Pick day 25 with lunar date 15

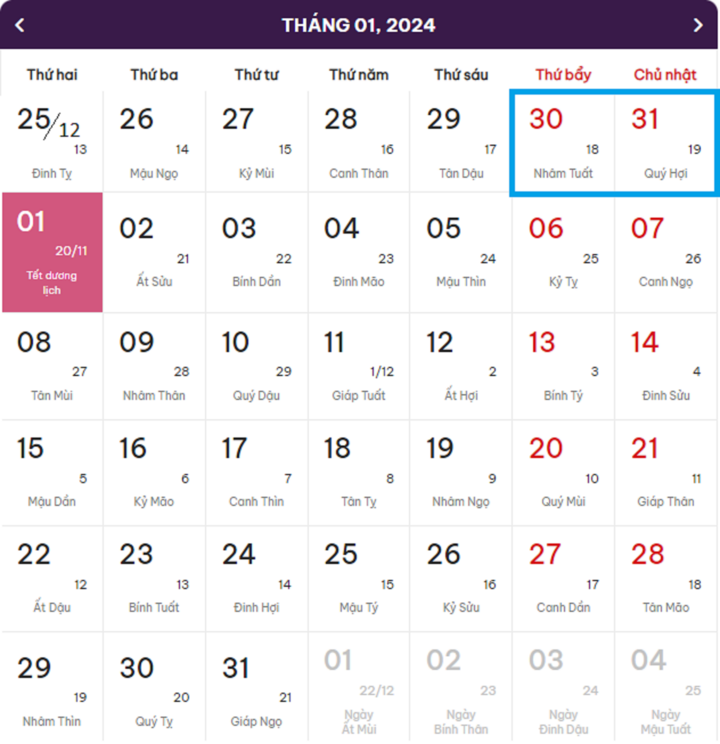click(359, 579)
